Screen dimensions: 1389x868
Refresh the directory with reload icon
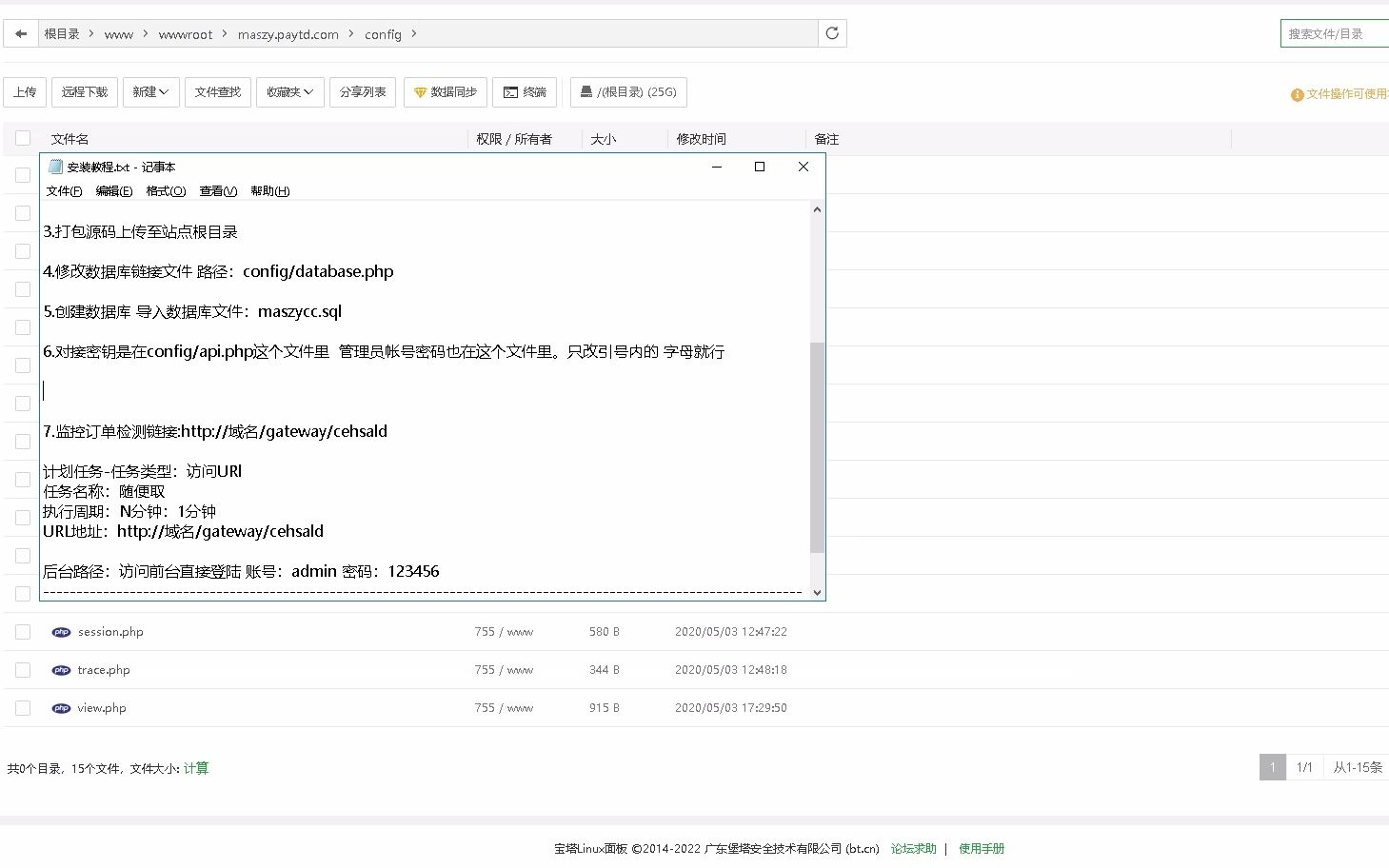[x=832, y=33]
